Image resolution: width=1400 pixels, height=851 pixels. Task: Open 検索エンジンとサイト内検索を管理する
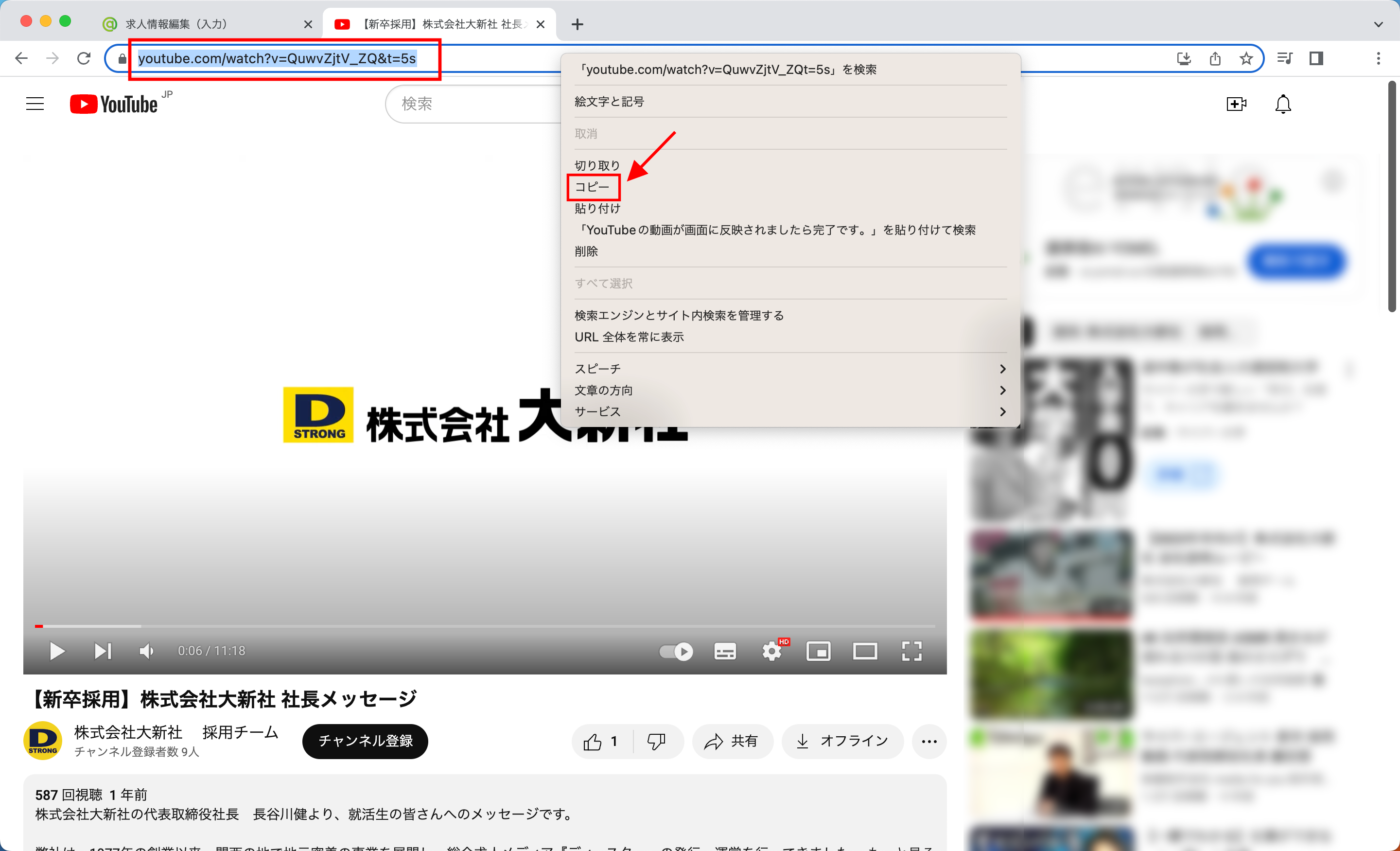[679, 316]
